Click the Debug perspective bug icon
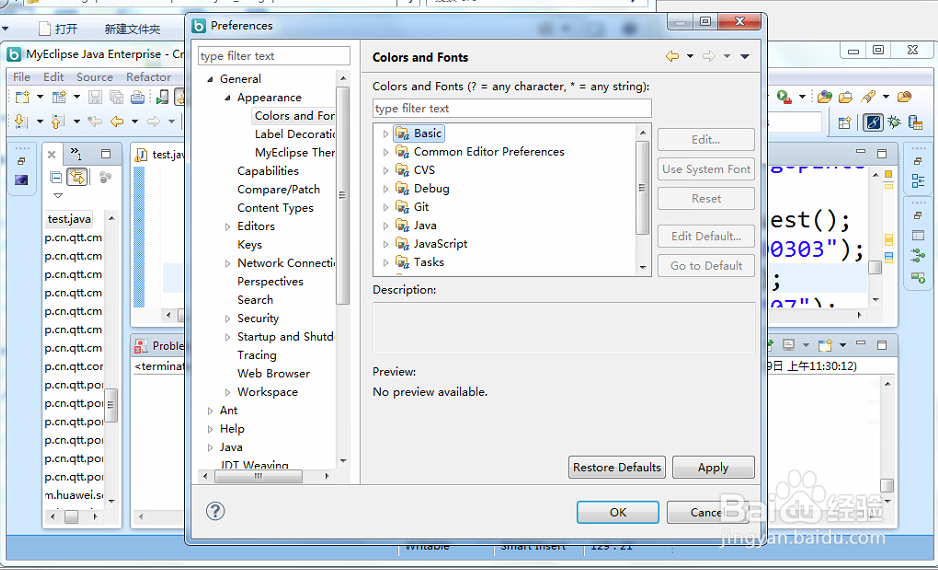Screen dimensions: 938x570 tap(894, 122)
